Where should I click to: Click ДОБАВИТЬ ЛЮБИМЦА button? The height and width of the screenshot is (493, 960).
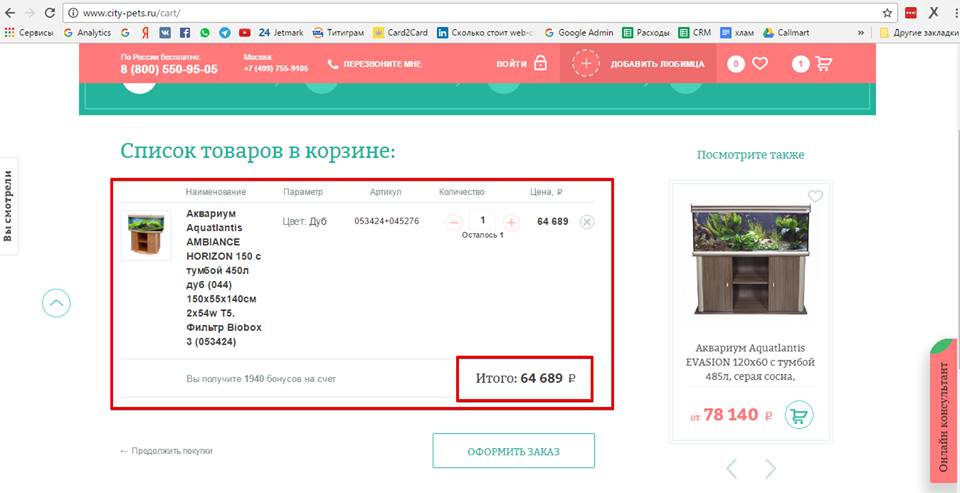coord(638,63)
